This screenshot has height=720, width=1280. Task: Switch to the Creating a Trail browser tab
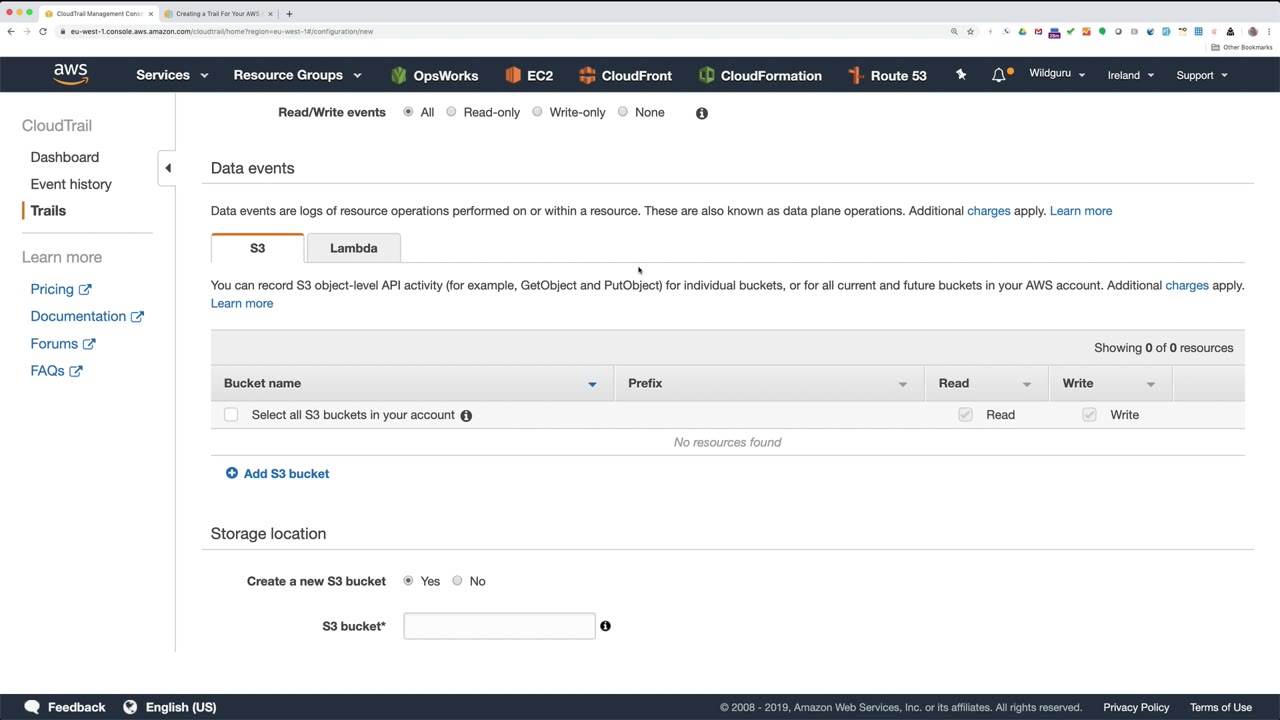(x=218, y=14)
